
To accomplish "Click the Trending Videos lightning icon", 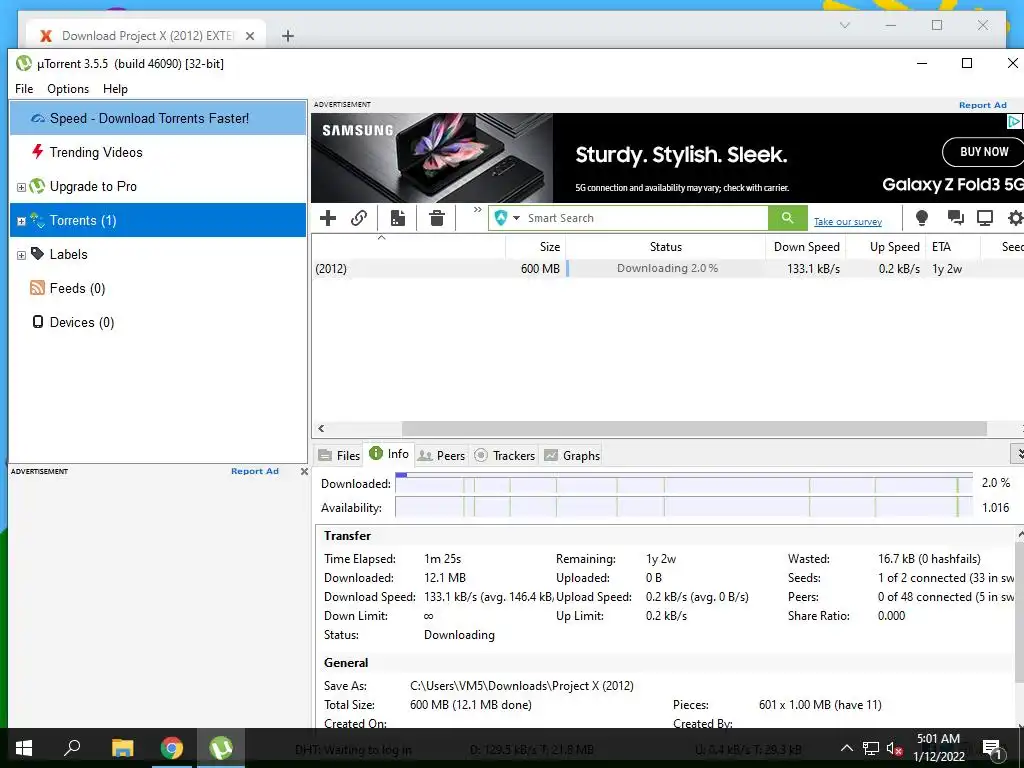I will (37, 152).
